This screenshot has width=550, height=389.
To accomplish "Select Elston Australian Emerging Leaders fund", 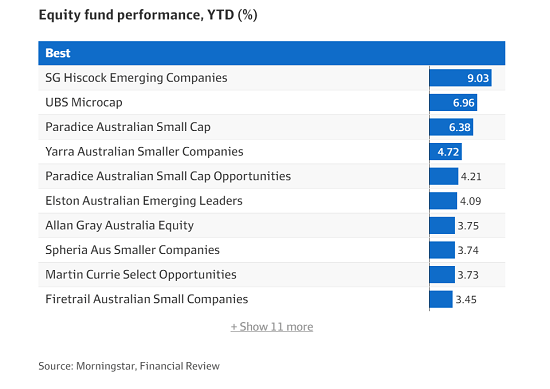I will [144, 201].
